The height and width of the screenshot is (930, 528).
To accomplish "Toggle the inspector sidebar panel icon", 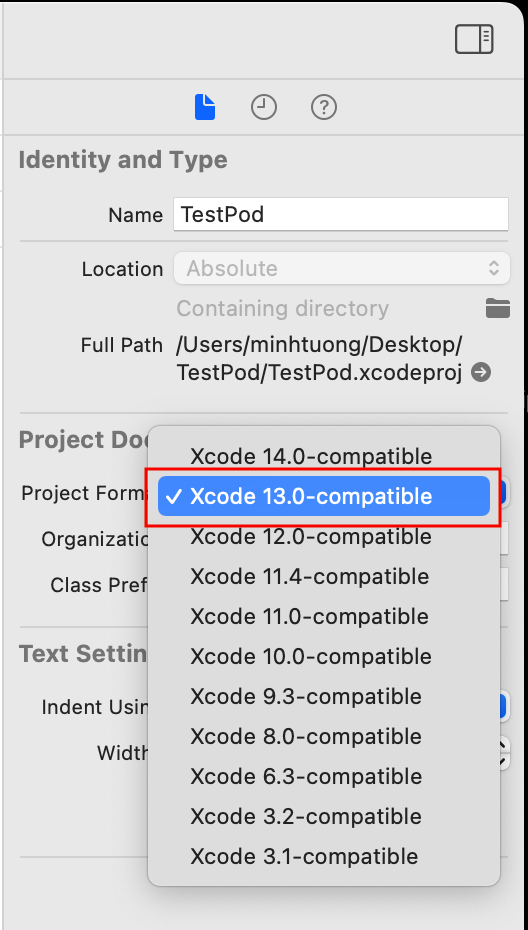I will point(474,39).
